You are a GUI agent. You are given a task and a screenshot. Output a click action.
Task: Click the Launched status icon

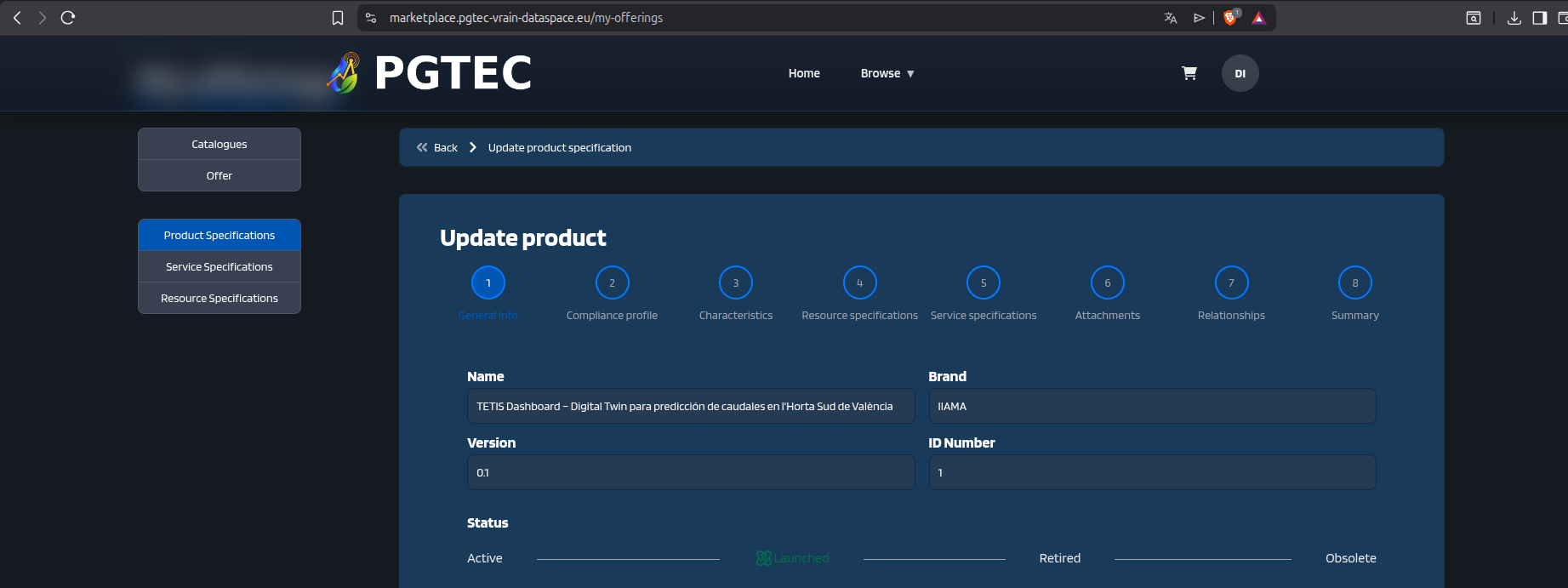tap(764, 558)
